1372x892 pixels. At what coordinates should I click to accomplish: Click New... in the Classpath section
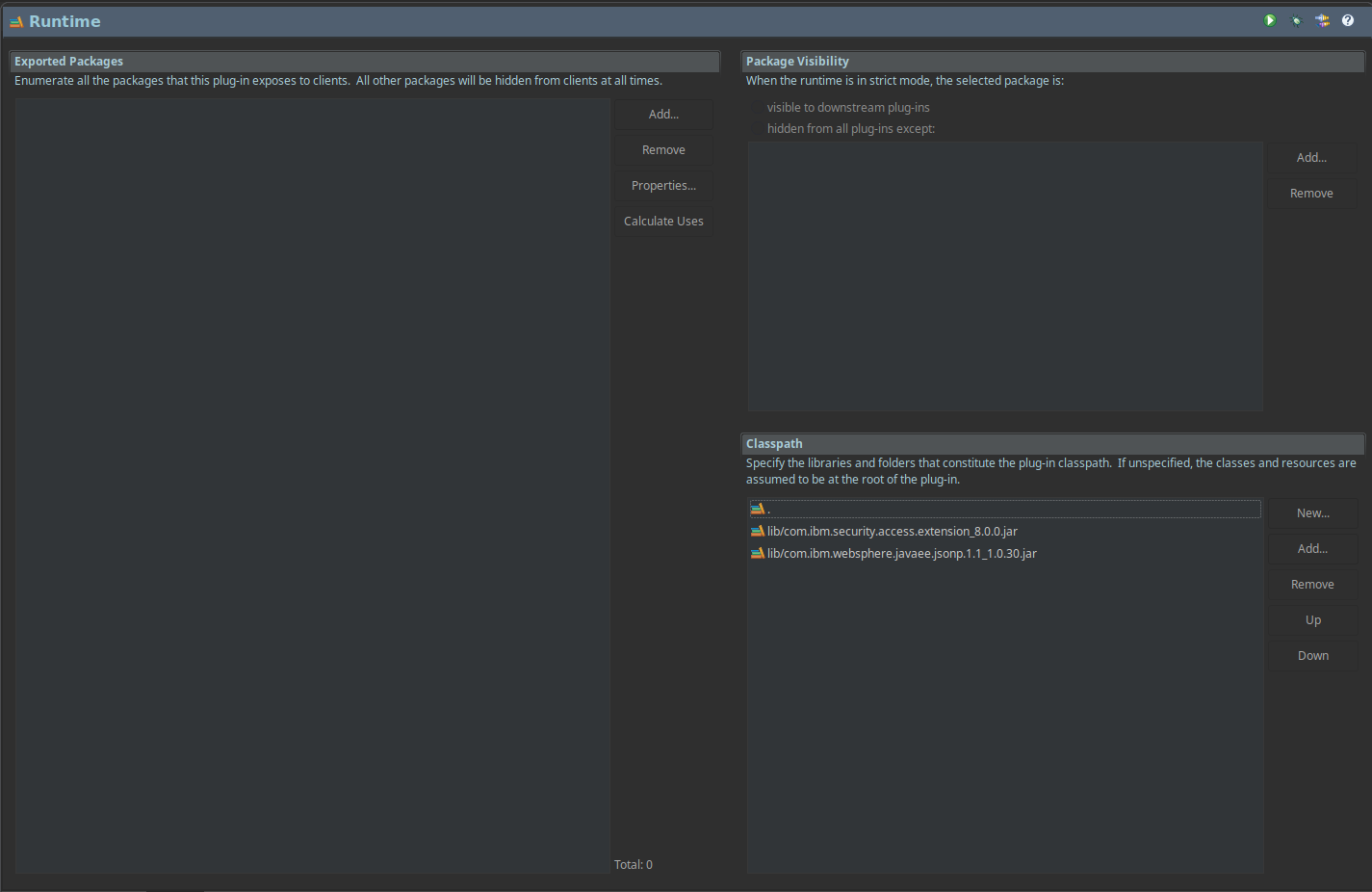[1313, 512]
